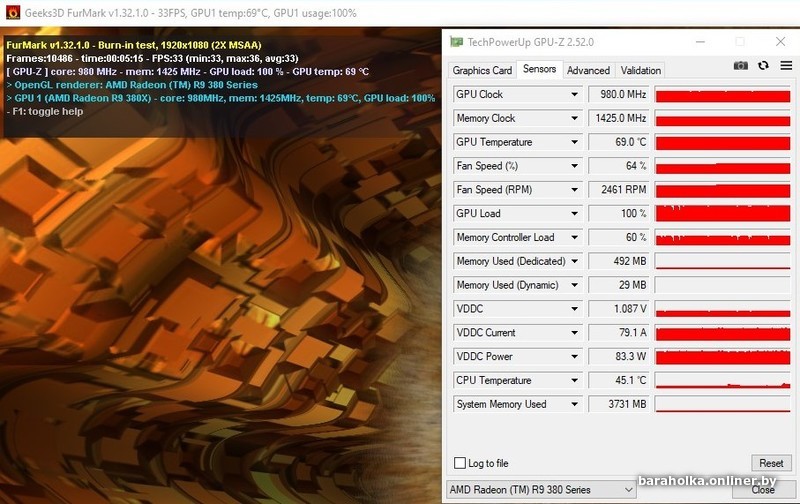Click the Frames:10486 stats line in FurMark
This screenshot has width=800, height=504.
pyautogui.click(x=153, y=58)
